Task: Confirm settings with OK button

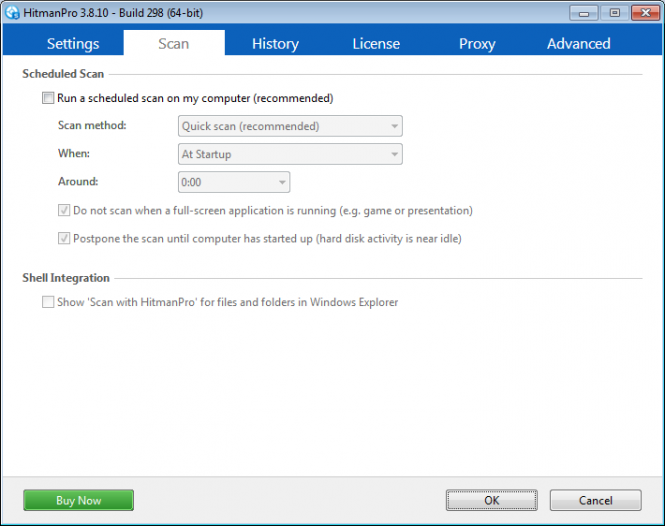Action: point(492,501)
